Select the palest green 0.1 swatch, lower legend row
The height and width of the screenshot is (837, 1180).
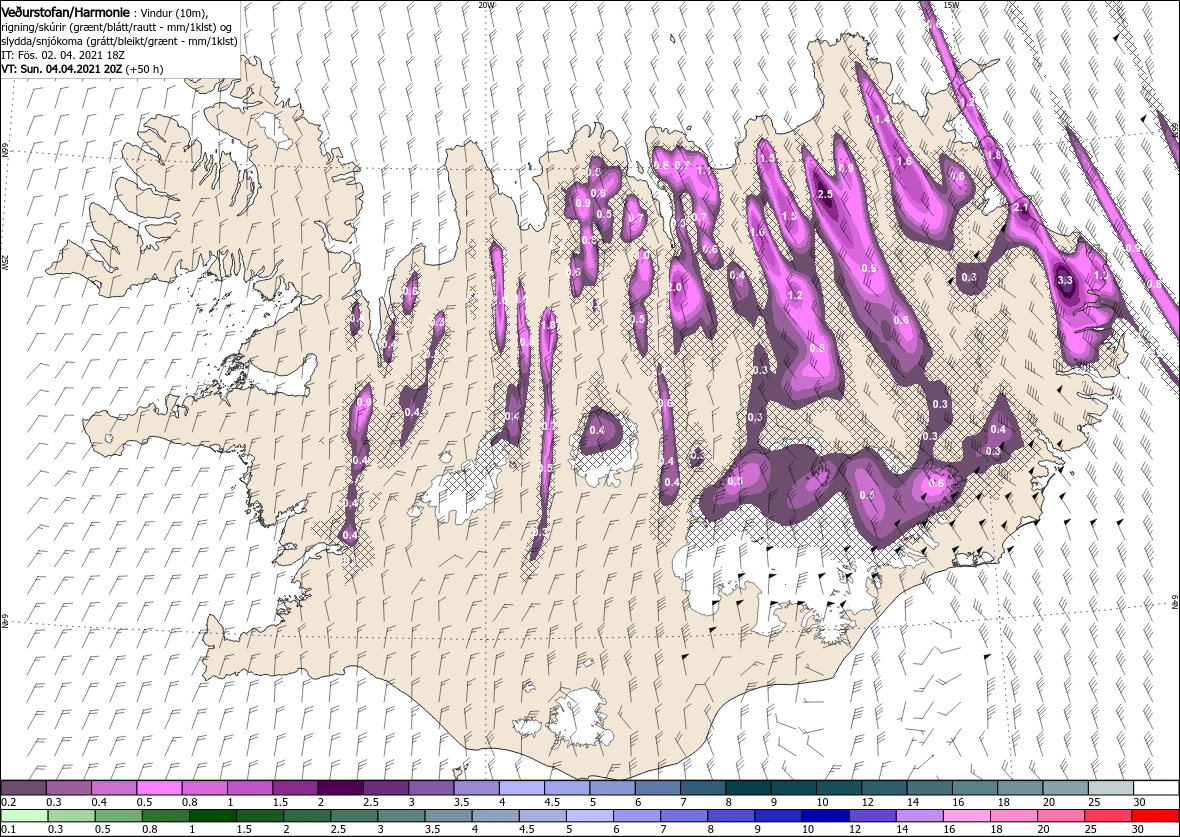click(24, 816)
